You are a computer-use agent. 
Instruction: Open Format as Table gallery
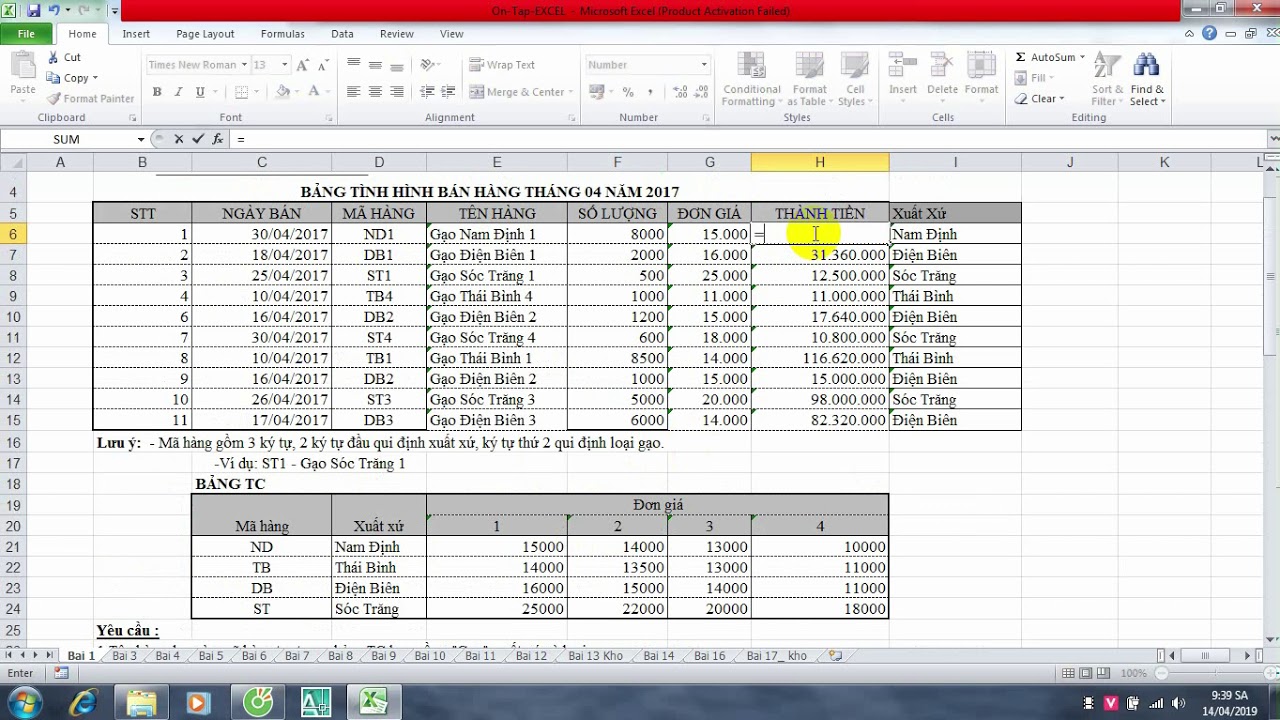(810, 79)
